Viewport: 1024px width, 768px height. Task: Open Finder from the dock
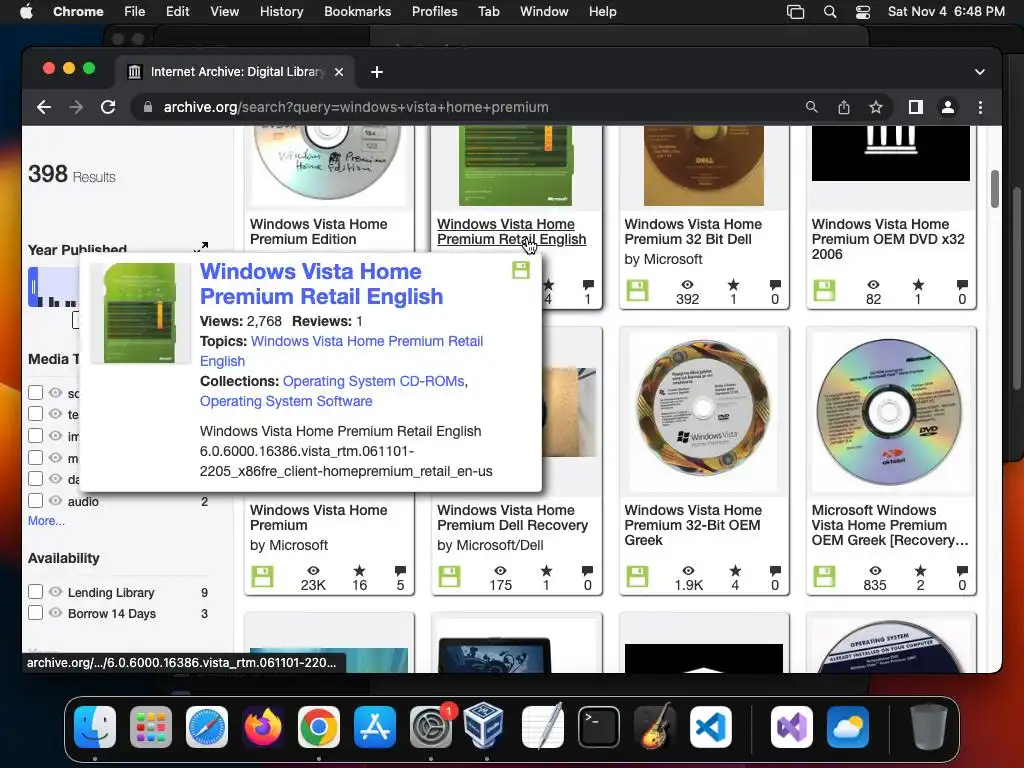tap(95, 727)
